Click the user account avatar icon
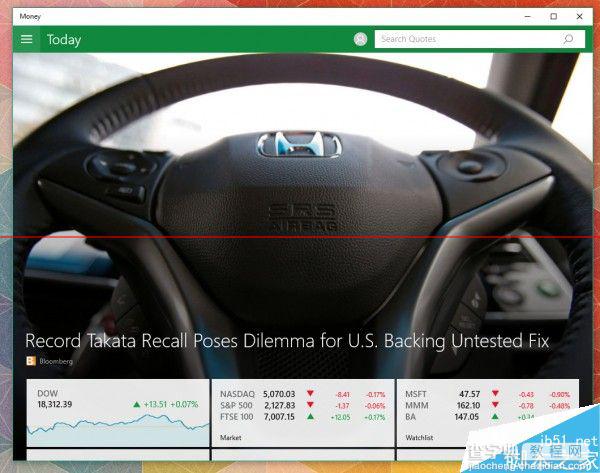 (x=360, y=39)
